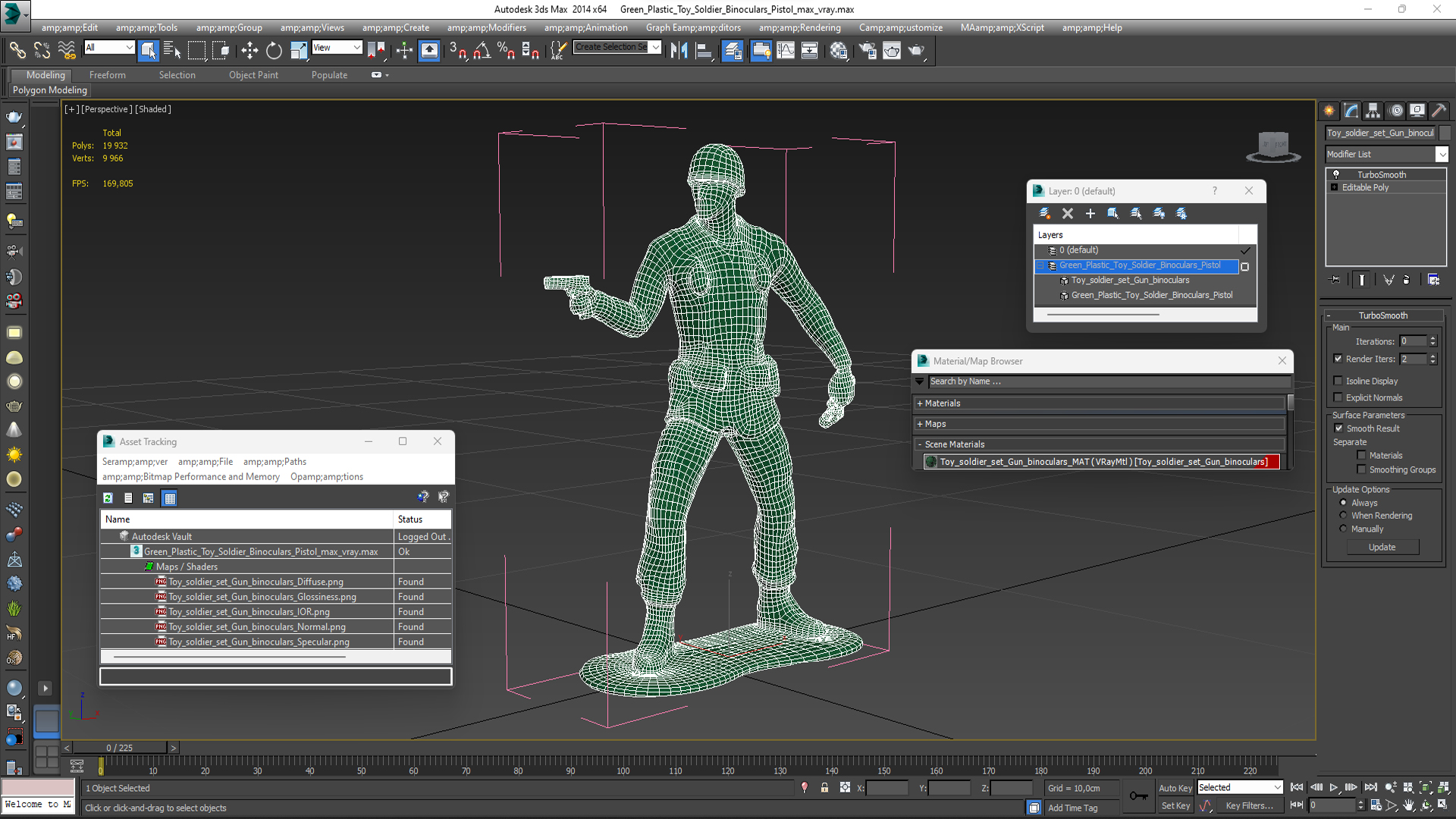Open the key mode Selected dropdown

point(1239,788)
